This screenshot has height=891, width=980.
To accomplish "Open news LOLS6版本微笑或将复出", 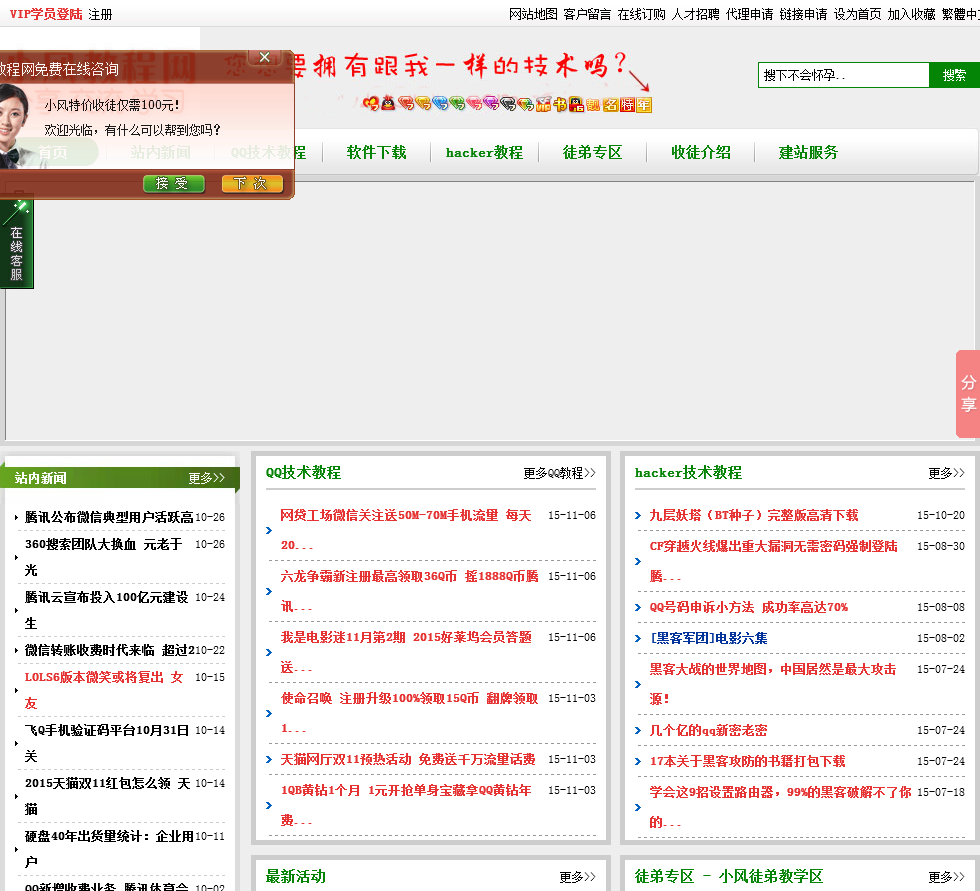I will pos(104,690).
